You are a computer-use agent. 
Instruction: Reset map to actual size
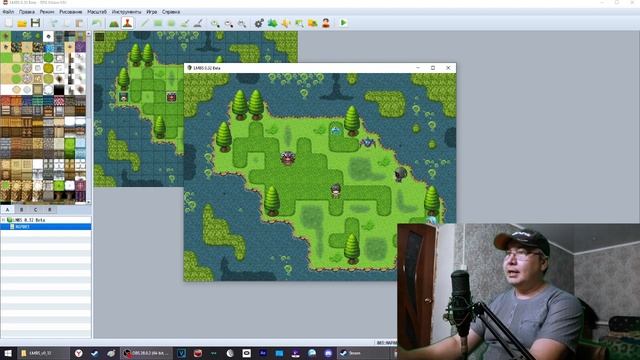(x=242, y=23)
